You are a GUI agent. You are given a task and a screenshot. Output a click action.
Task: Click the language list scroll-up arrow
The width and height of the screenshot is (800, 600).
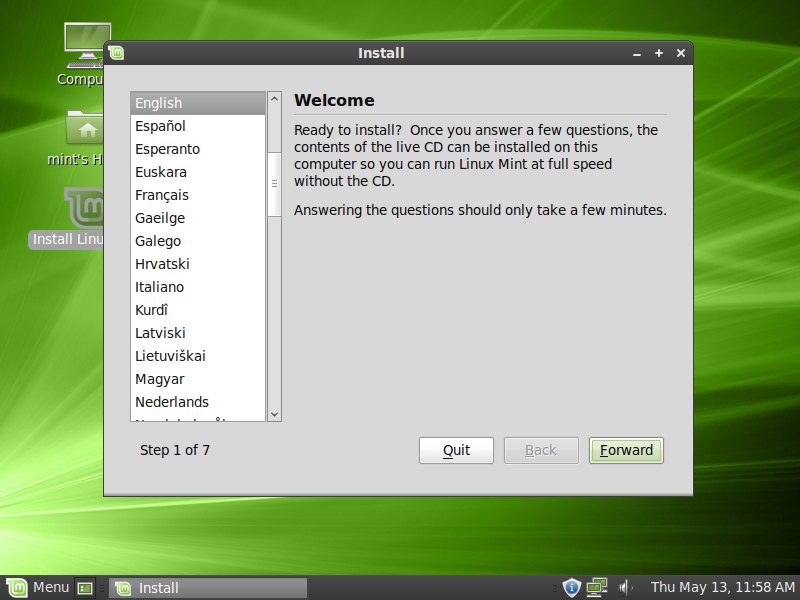tap(274, 98)
